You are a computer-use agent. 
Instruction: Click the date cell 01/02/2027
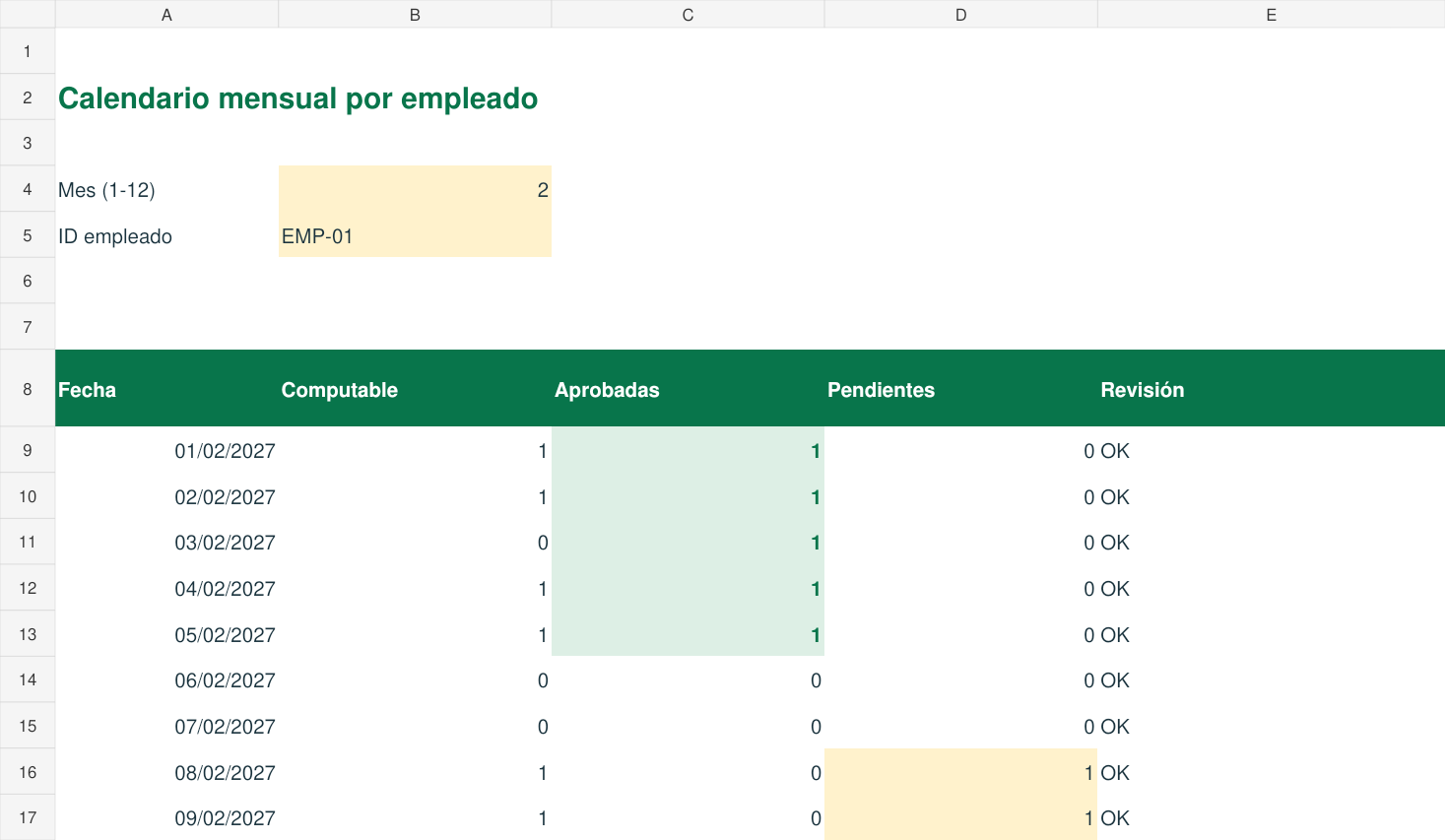166,451
